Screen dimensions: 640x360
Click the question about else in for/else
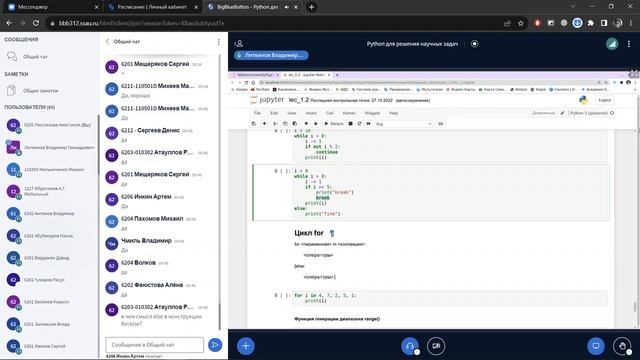click(x=162, y=320)
